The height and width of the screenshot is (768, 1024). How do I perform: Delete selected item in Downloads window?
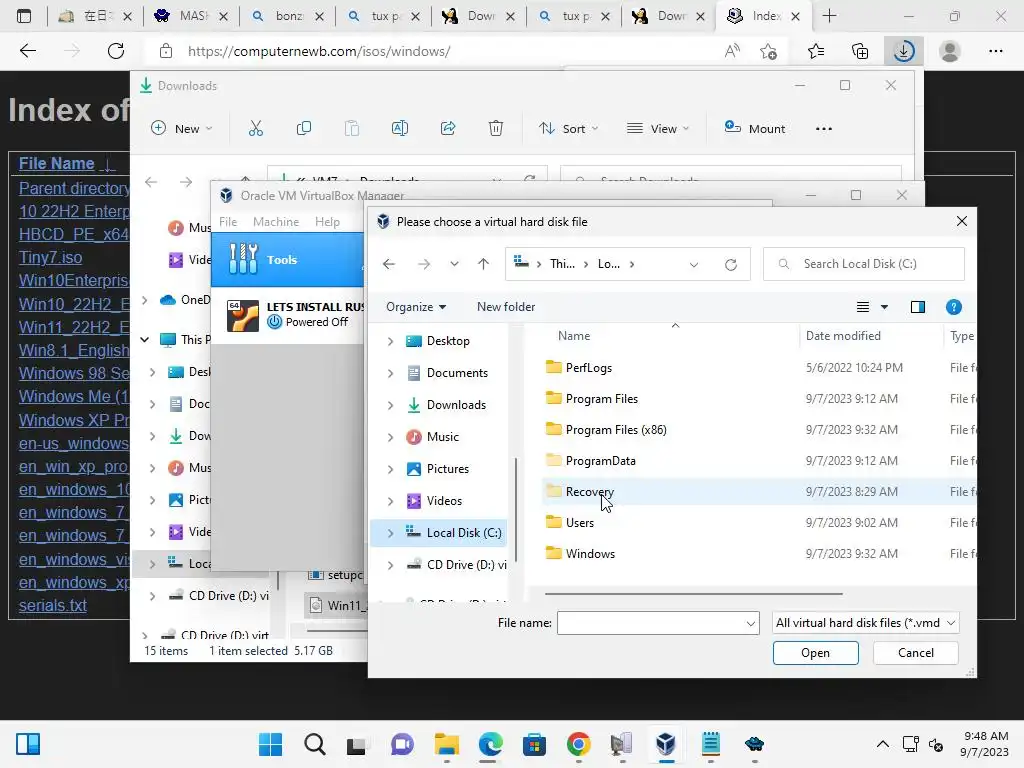(496, 129)
